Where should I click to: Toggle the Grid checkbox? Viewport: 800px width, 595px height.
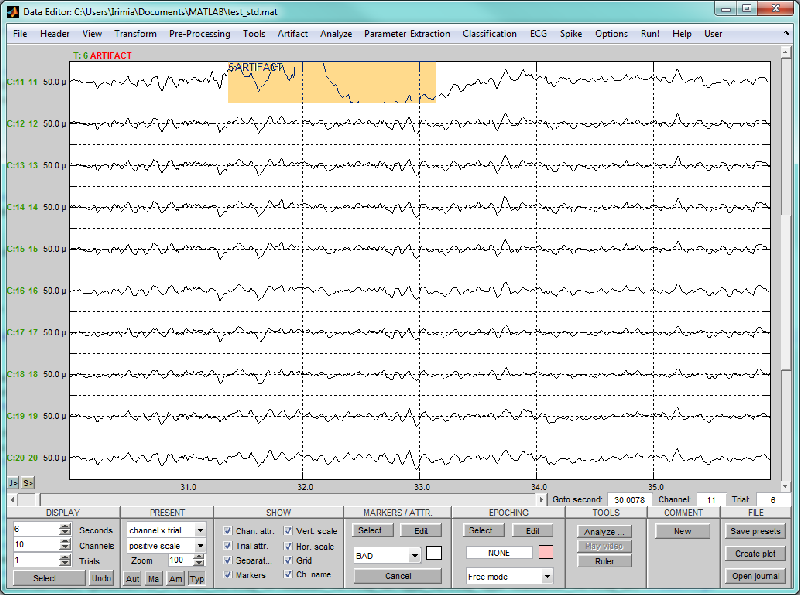point(288,560)
